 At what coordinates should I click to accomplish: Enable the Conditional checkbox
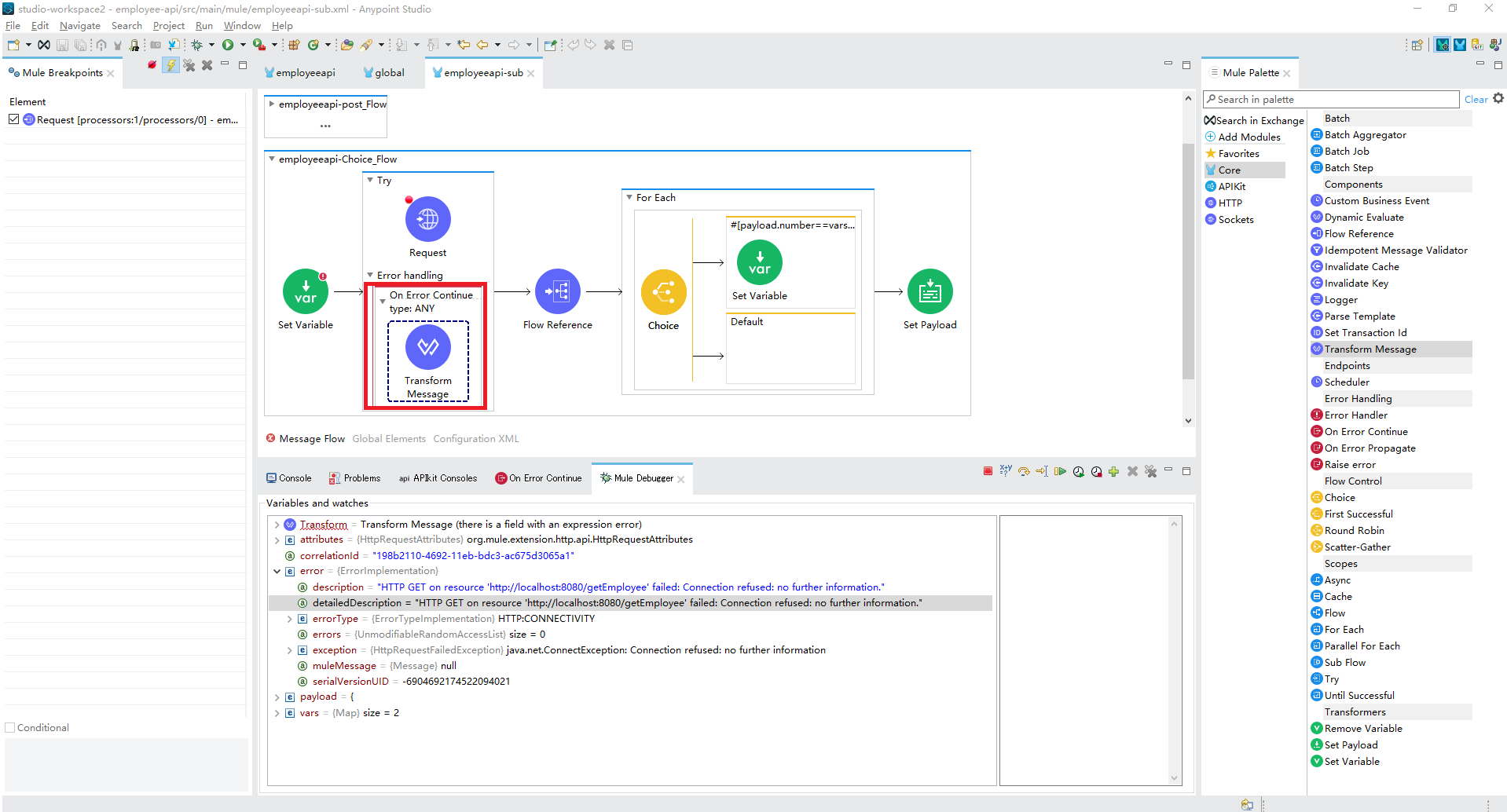pyautogui.click(x=10, y=728)
